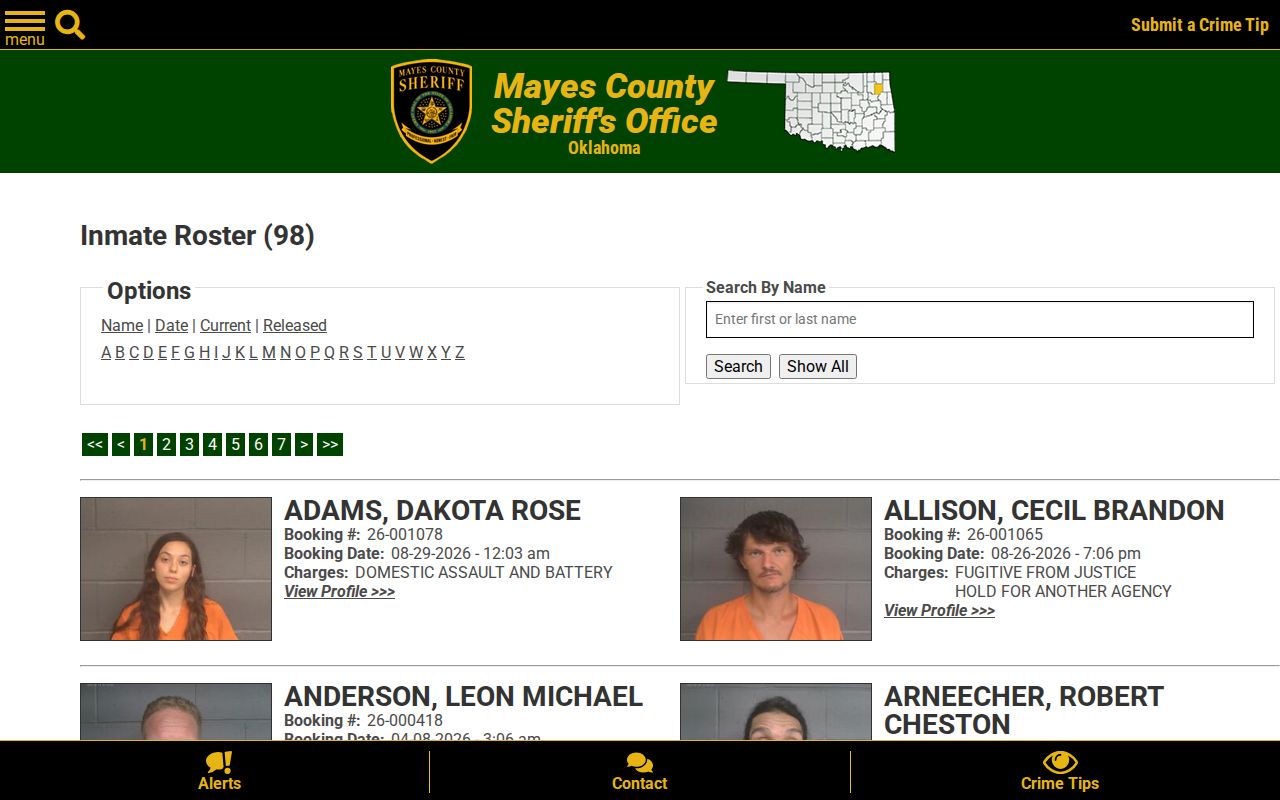The width and height of the screenshot is (1280, 800).
Task: Go to the previous page (<)
Action: pyautogui.click(x=121, y=444)
